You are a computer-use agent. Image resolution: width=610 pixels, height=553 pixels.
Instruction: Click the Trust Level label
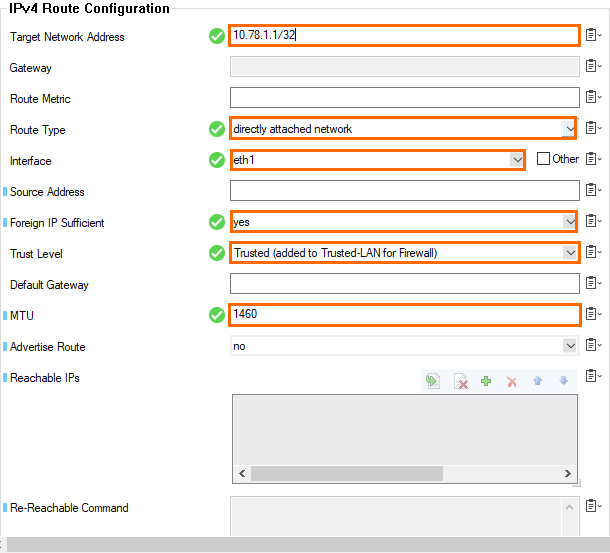click(36, 254)
